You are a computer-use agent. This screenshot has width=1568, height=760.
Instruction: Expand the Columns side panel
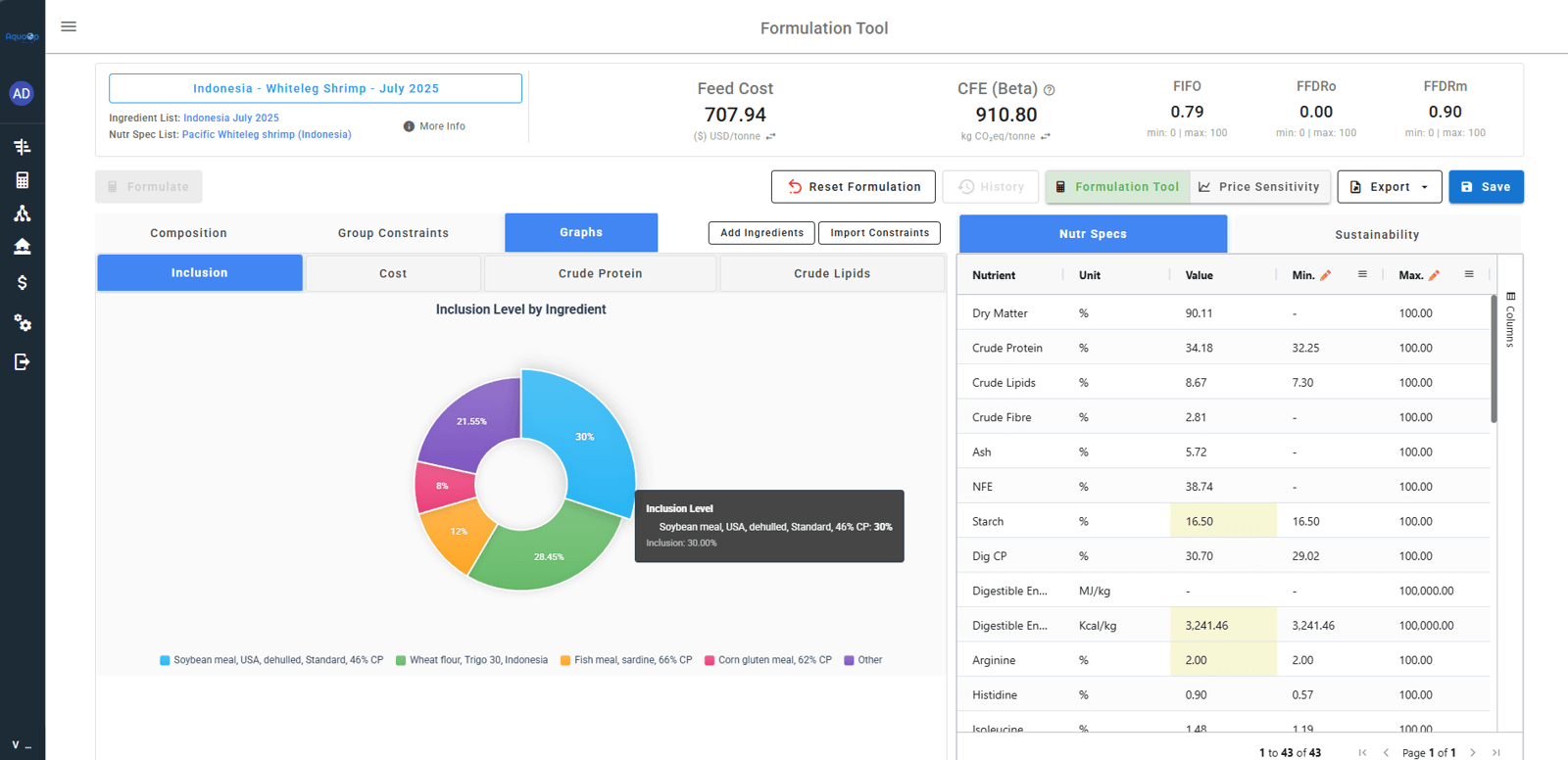pyautogui.click(x=1510, y=318)
